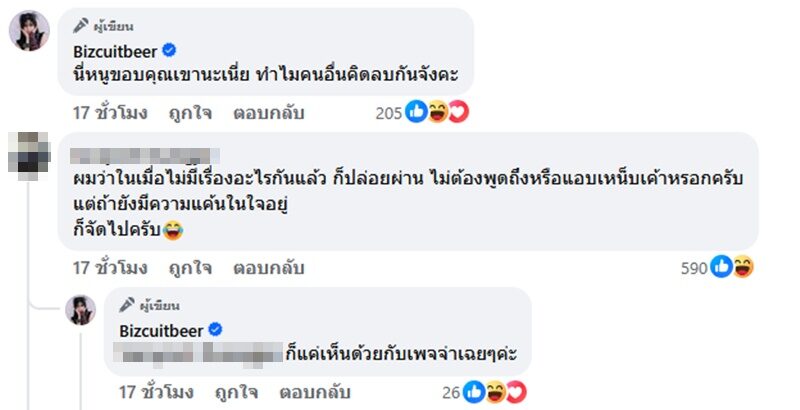Click the pencil author icon above the top comment

point(82,26)
